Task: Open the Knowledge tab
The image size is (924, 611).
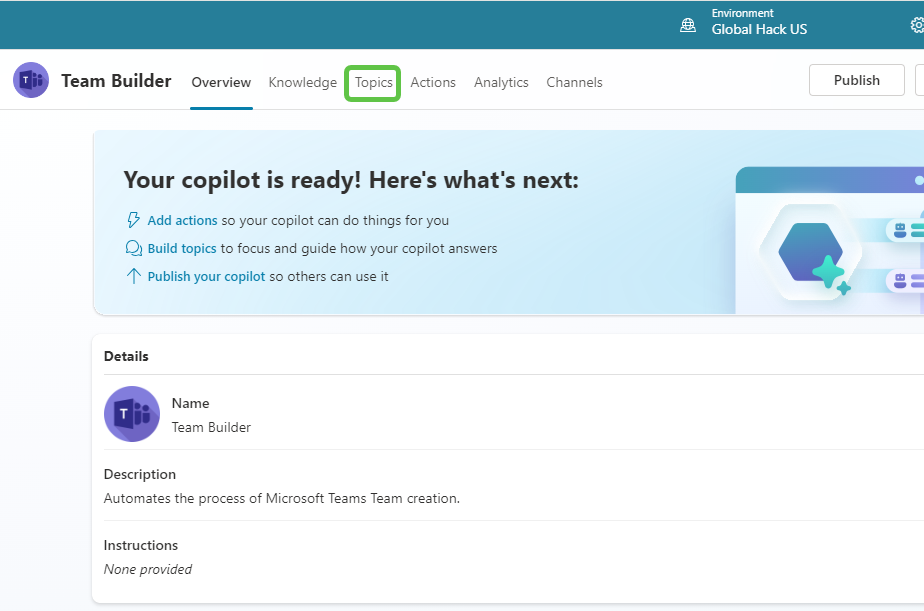Action: pyautogui.click(x=302, y=82)
